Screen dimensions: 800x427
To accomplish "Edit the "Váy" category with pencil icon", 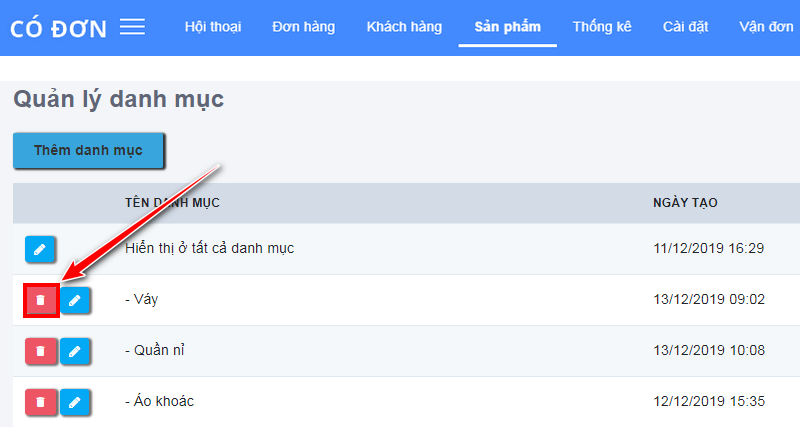I will click(75, 300).
